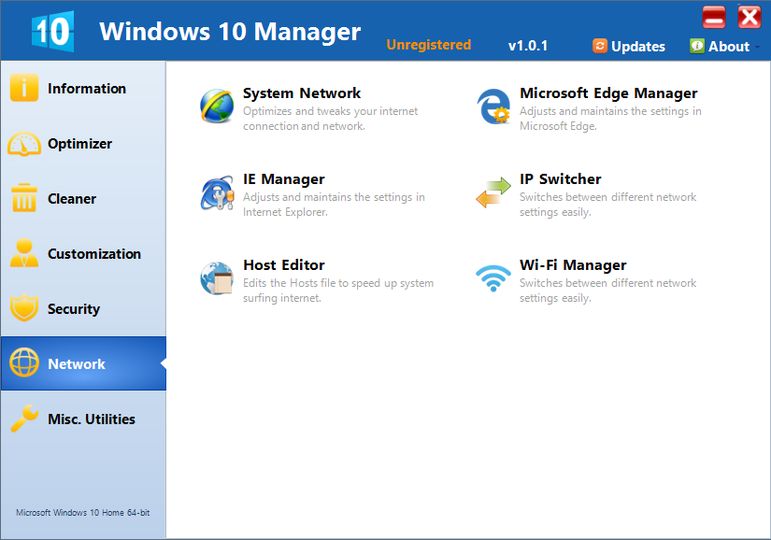Open the About menu

point(720,46)
